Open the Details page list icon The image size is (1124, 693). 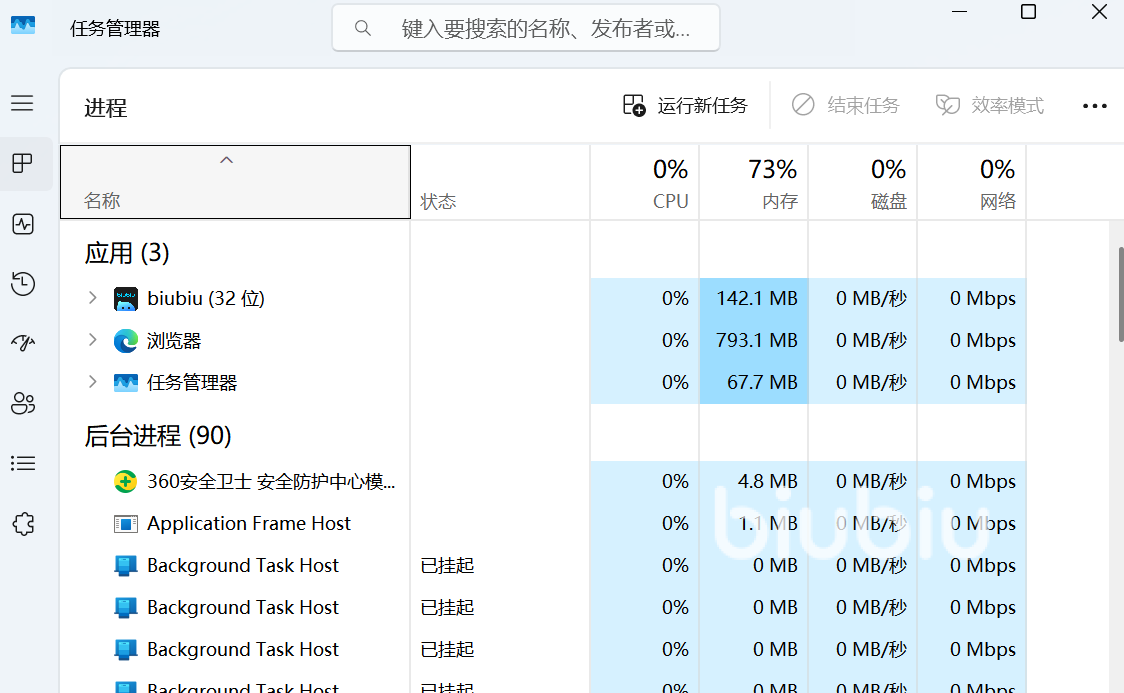pos(22,463)
